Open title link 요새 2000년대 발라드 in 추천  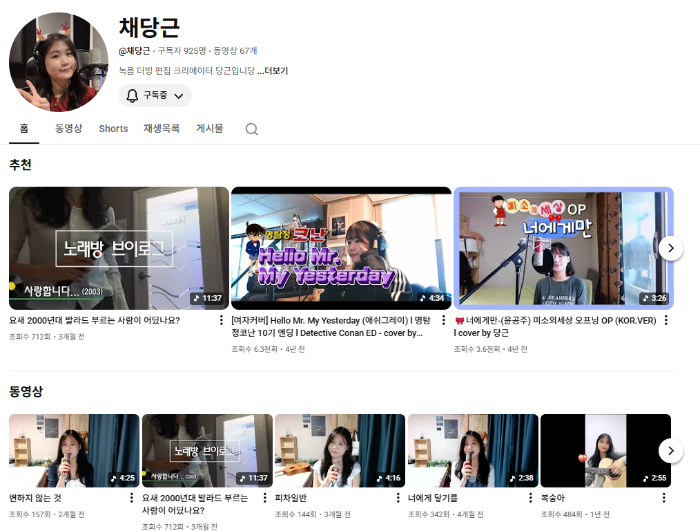[94, 320]
